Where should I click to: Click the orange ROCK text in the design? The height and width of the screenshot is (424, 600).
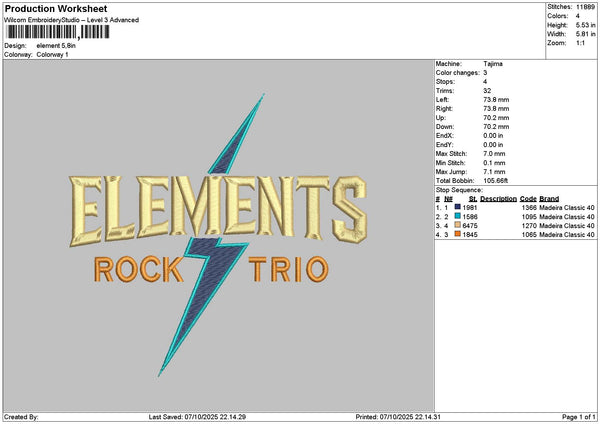click(138, 268)
